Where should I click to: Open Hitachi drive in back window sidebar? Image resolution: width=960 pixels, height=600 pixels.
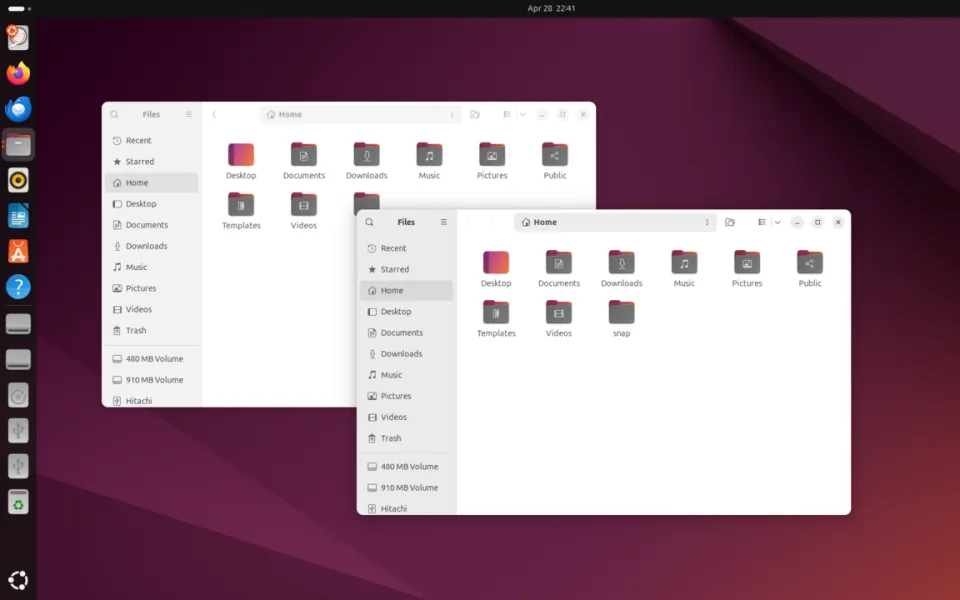(x=152, y=400)
